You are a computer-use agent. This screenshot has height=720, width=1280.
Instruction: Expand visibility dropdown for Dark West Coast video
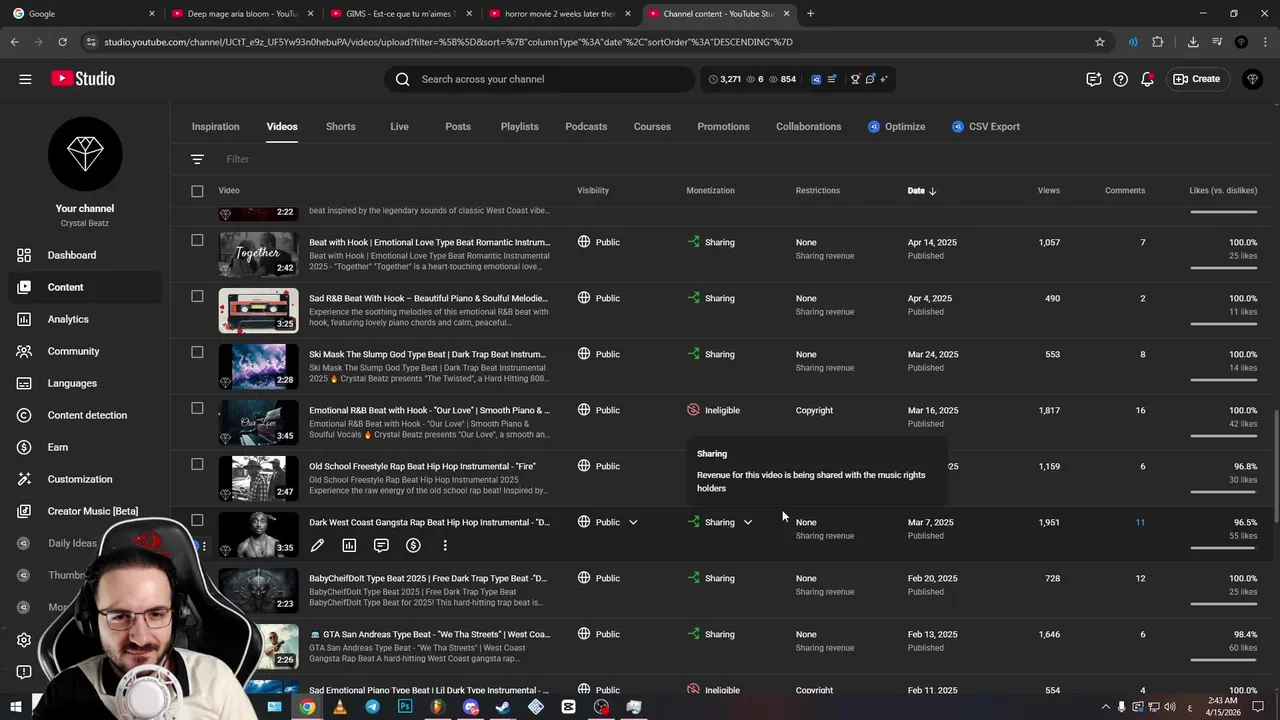point(633,522)
